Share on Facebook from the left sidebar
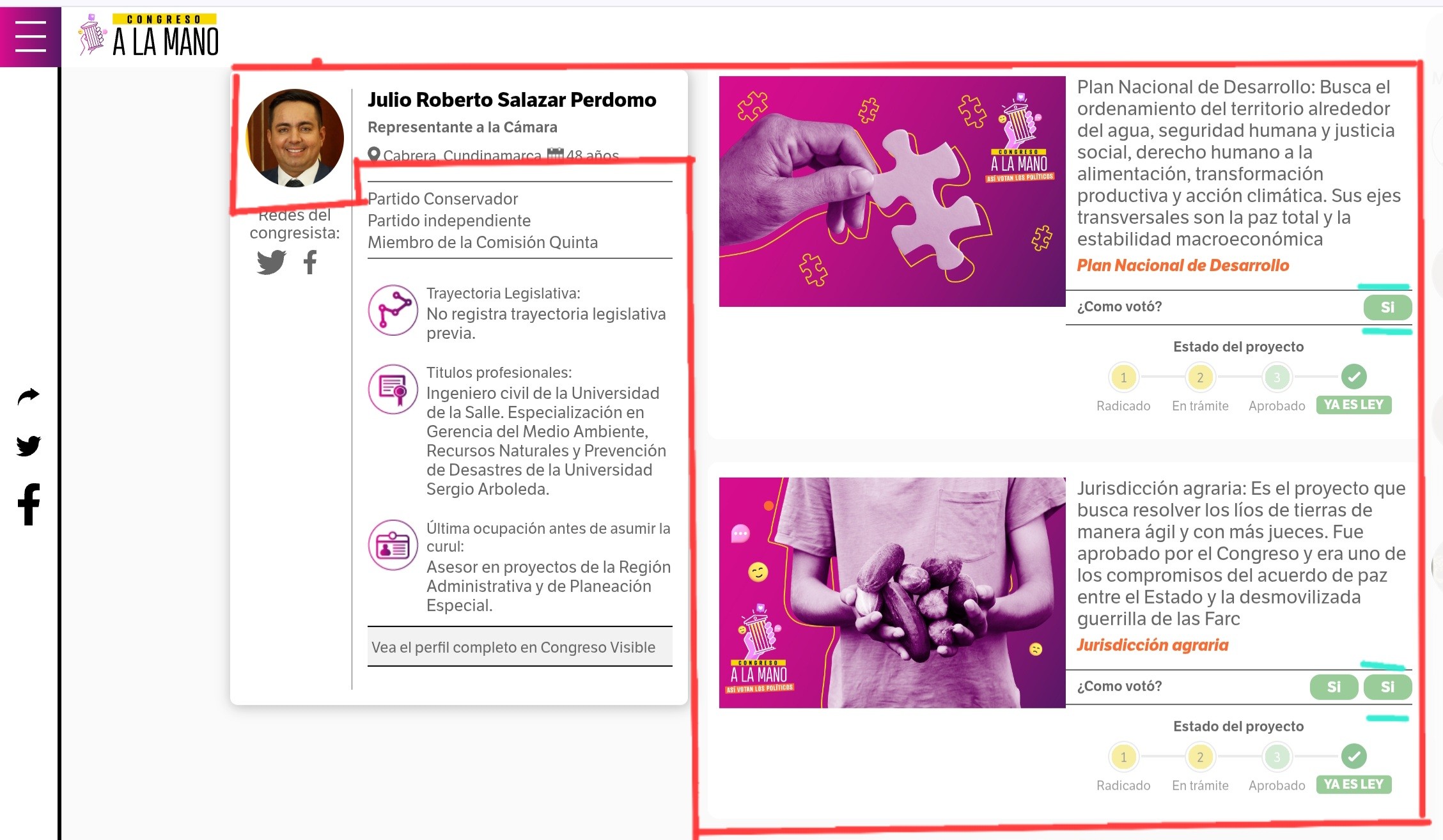 click(28, 504)
